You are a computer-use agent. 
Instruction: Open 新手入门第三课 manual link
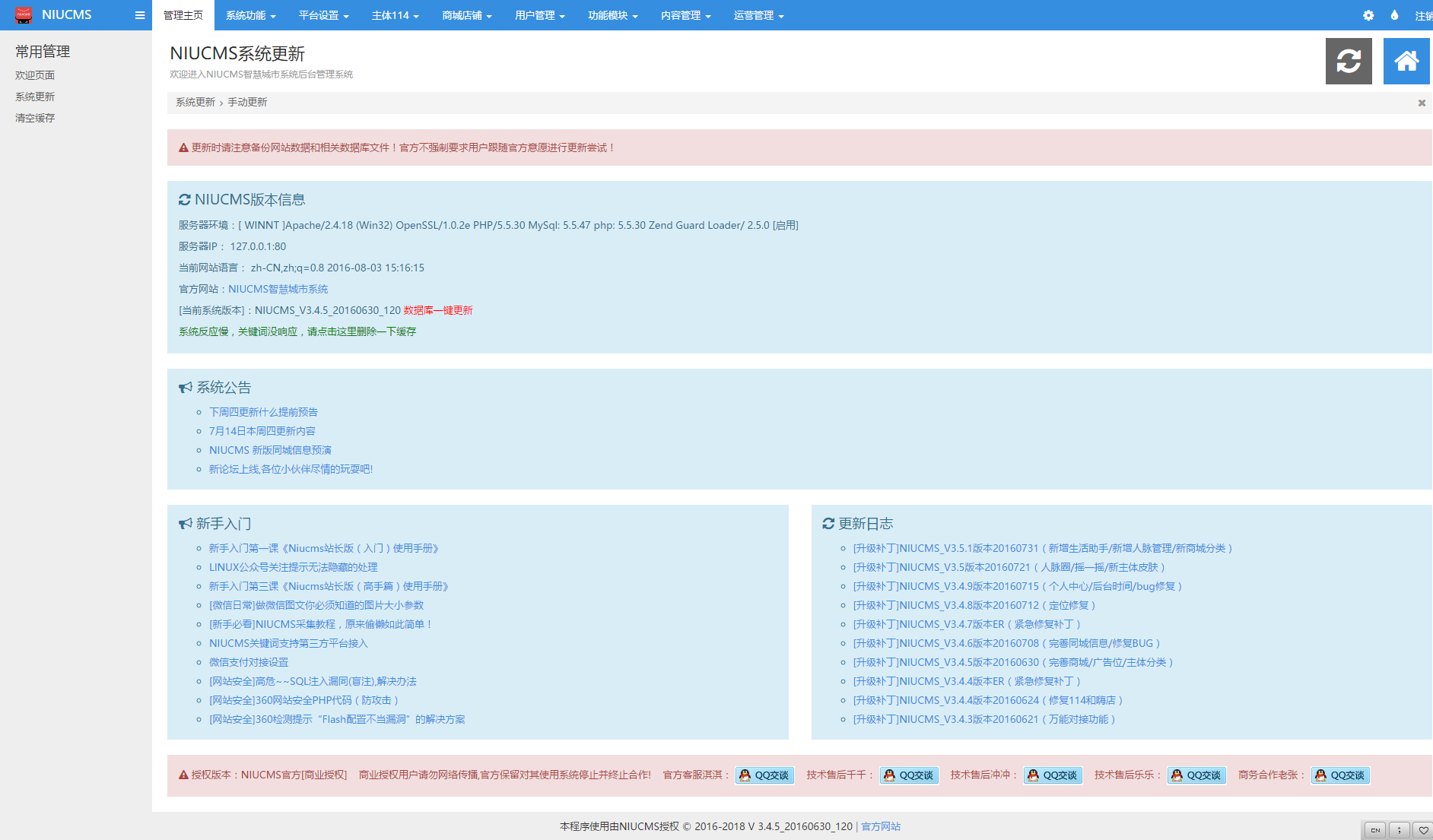[329, 586]
